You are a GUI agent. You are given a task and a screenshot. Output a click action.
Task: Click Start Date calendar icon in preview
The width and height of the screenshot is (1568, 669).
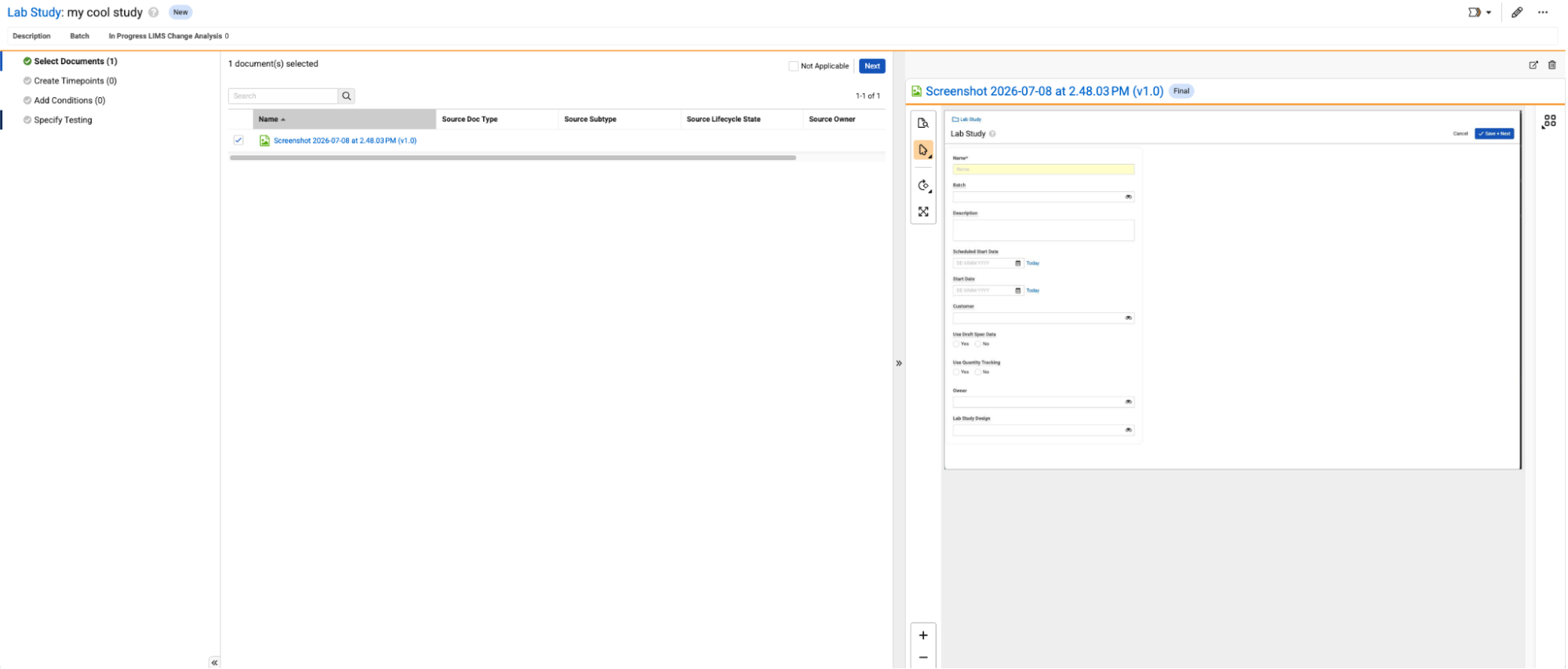coord(1018,291)
